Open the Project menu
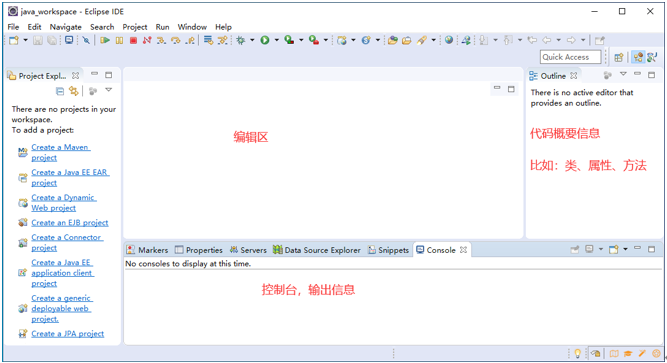667x363 pixels. pos(135,27)
